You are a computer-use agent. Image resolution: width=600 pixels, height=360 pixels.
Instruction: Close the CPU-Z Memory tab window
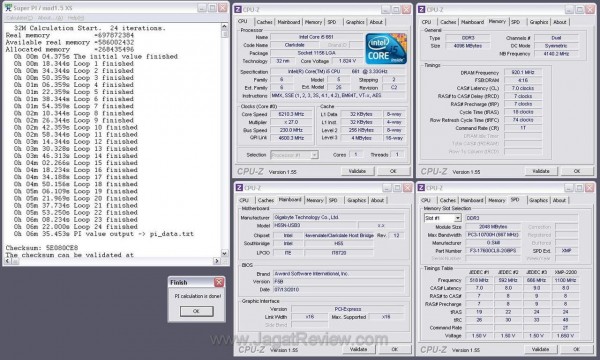[x=590, y=10]
